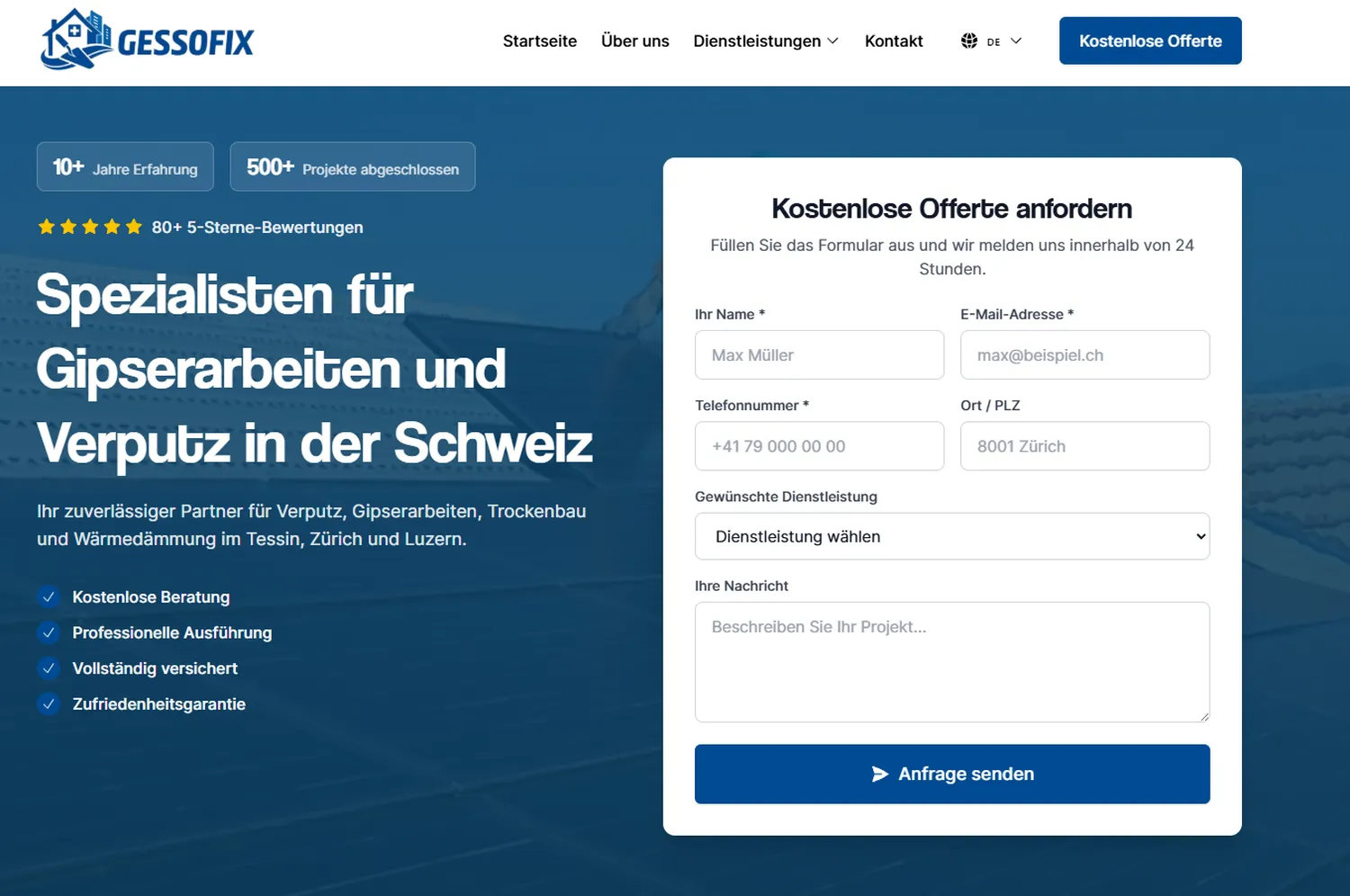This screenshot has height=896, width=1350.
Task: Click the Ihre Nachricht label
Action: click(742, 586)
